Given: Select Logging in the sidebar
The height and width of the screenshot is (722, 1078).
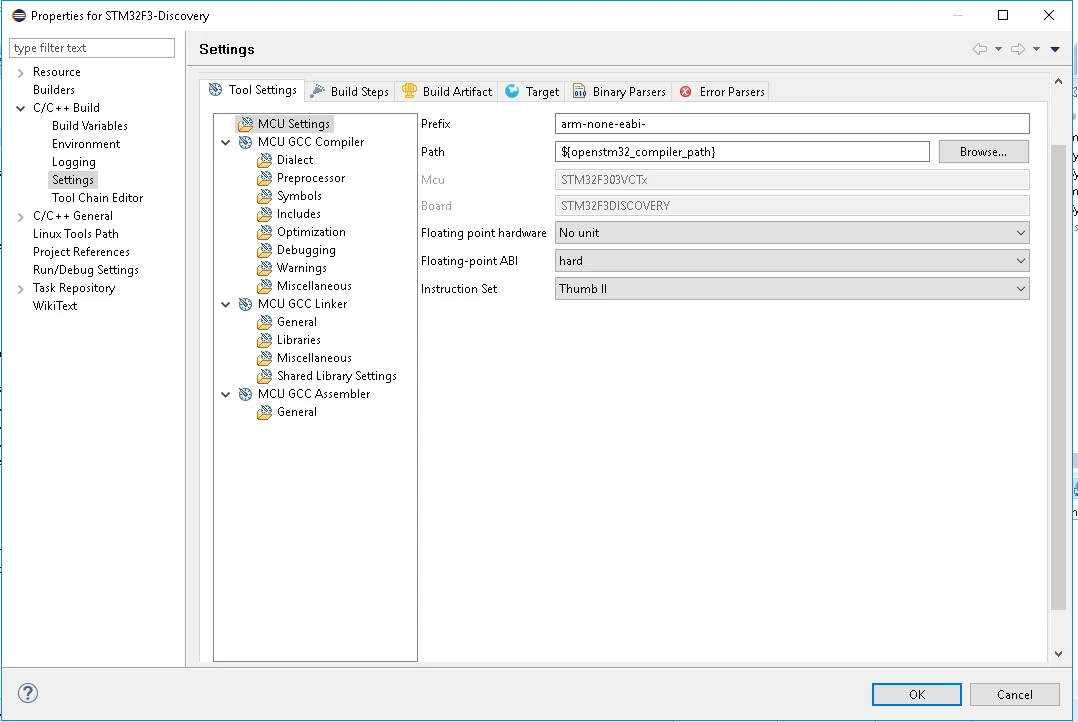Looking at the screenshot, I should [74, 162].
